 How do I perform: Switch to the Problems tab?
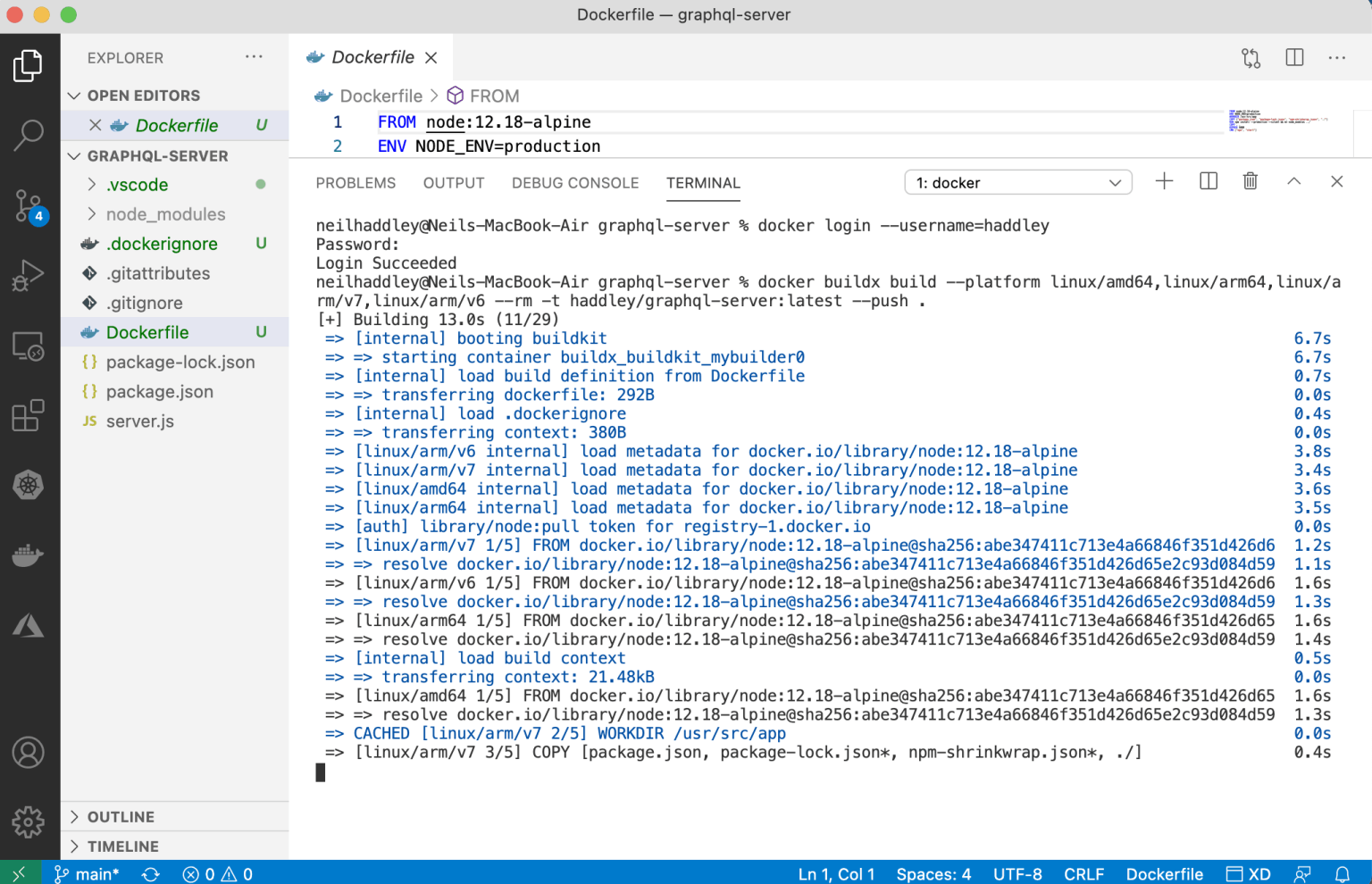click(x=356, y=183)
